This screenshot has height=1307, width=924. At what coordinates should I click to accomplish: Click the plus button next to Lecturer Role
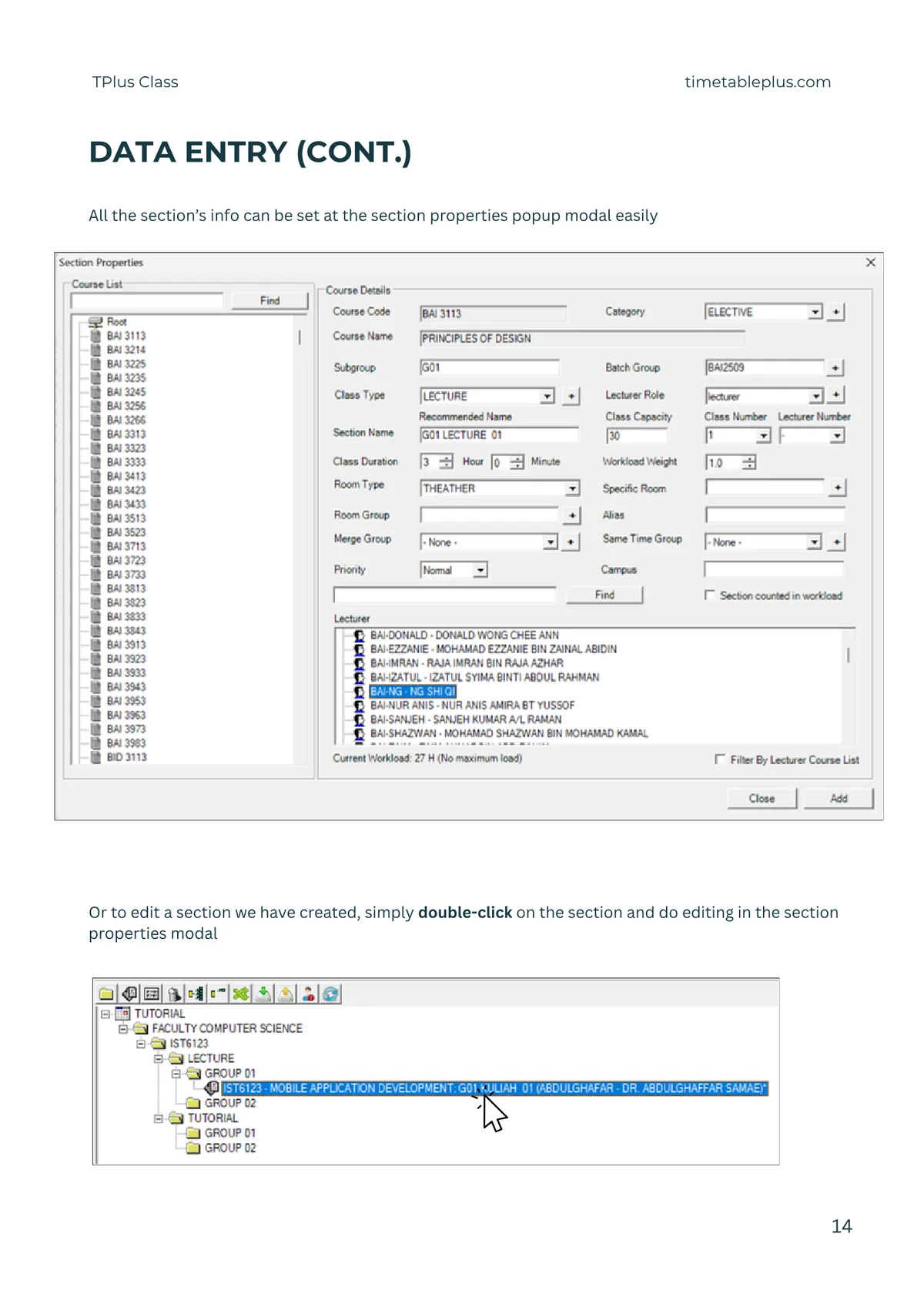(x=836, y=395)
